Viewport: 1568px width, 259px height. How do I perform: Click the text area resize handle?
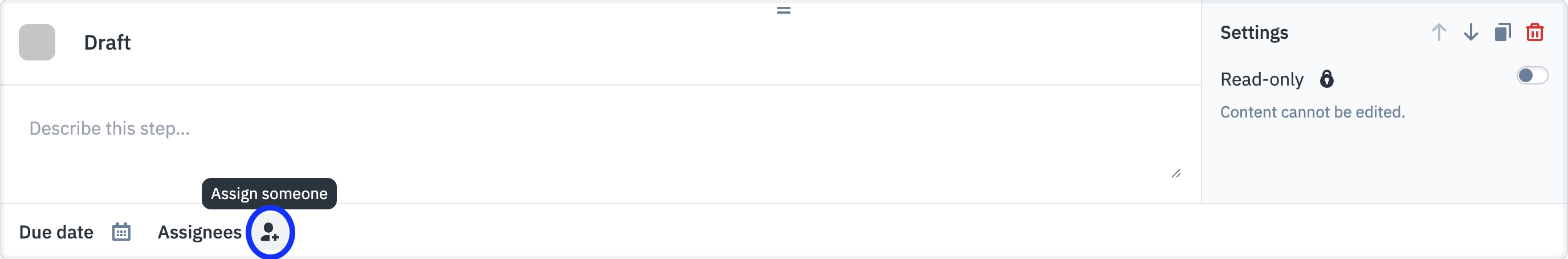[x=1176, y=173]
